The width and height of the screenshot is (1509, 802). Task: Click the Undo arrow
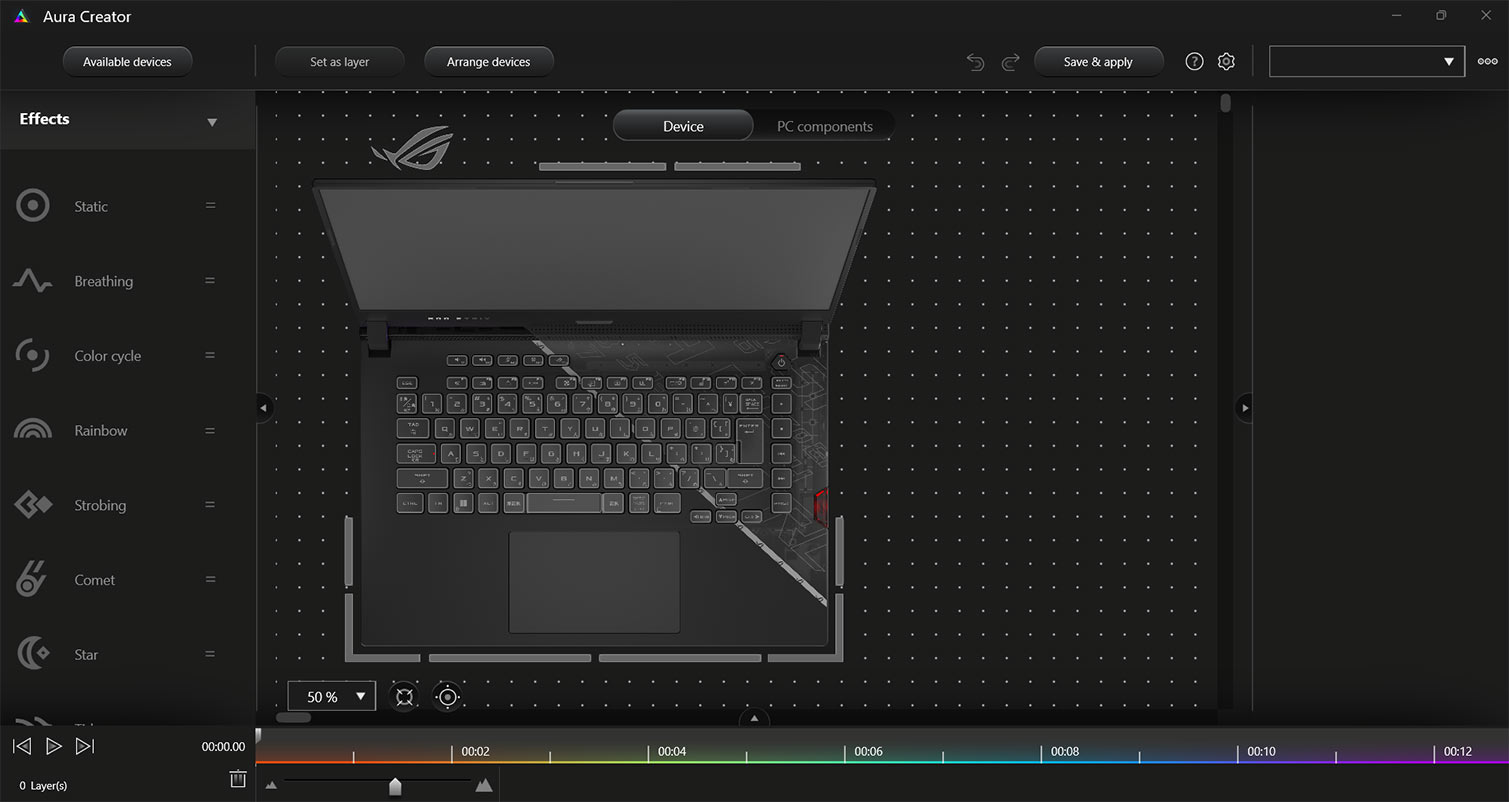click(x=974, y=61)
